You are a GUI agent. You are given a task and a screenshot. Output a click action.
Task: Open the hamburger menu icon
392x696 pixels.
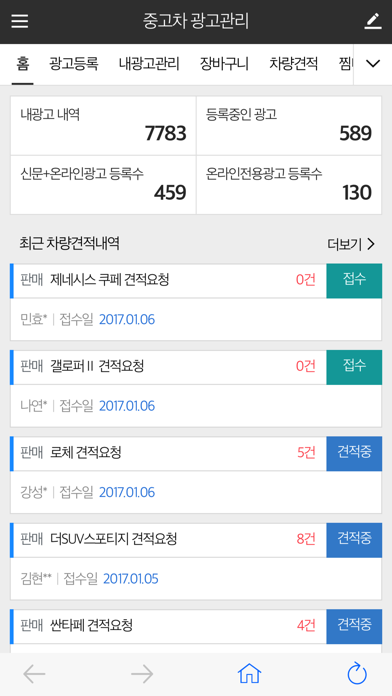coord(20,21)
